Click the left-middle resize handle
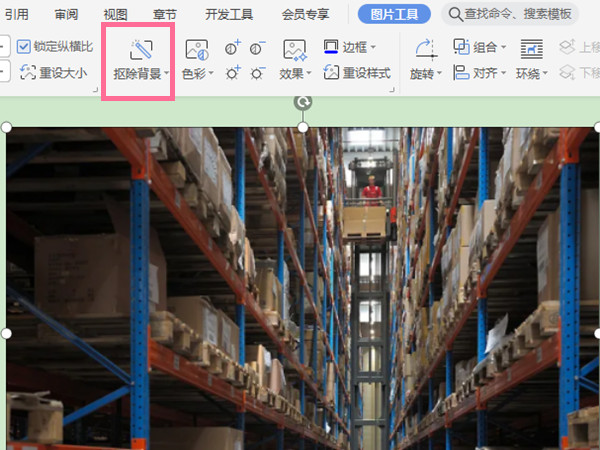This screenshot has width=600, height=450. (7, 334)
